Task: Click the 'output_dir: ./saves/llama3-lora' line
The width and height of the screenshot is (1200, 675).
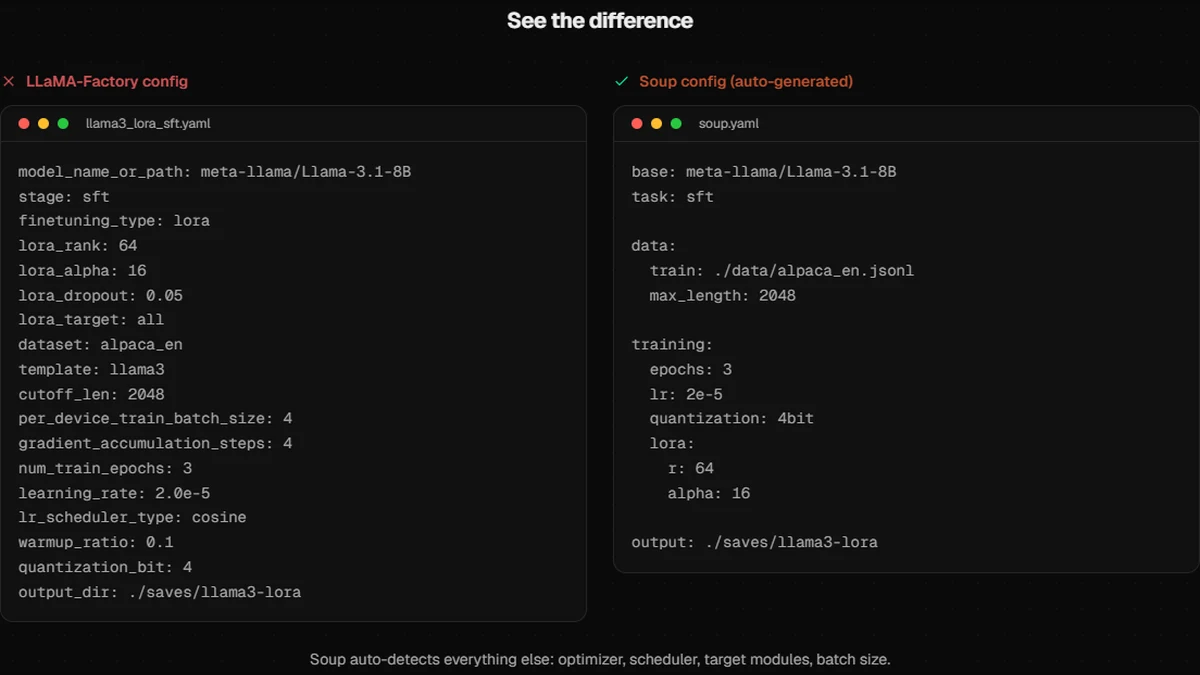Action: (160, 592)
